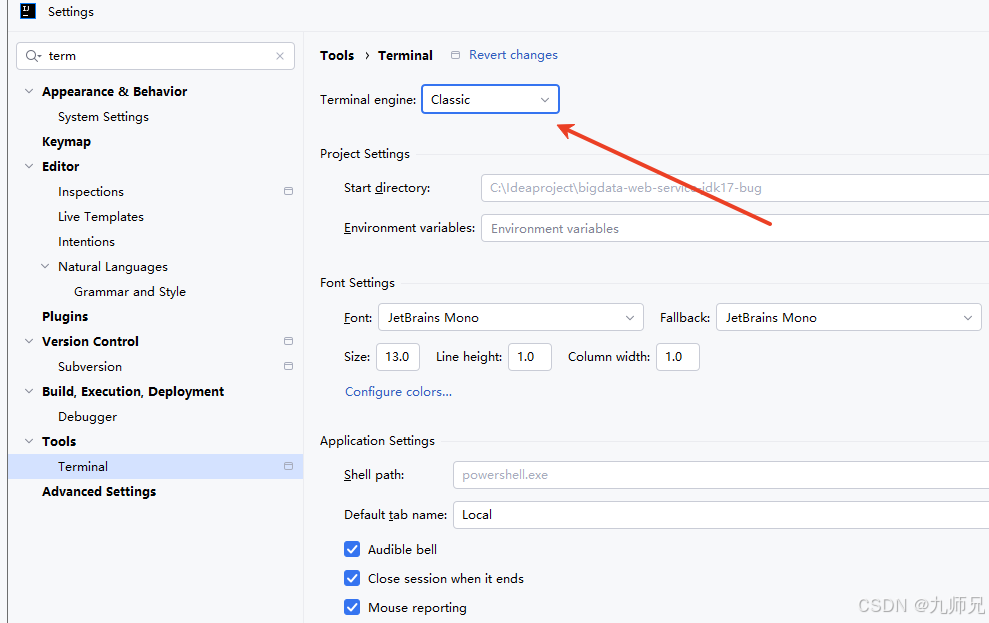Open Intentions settings page
The width and height of the screenshot is (989, 623).
coord(86,242)
